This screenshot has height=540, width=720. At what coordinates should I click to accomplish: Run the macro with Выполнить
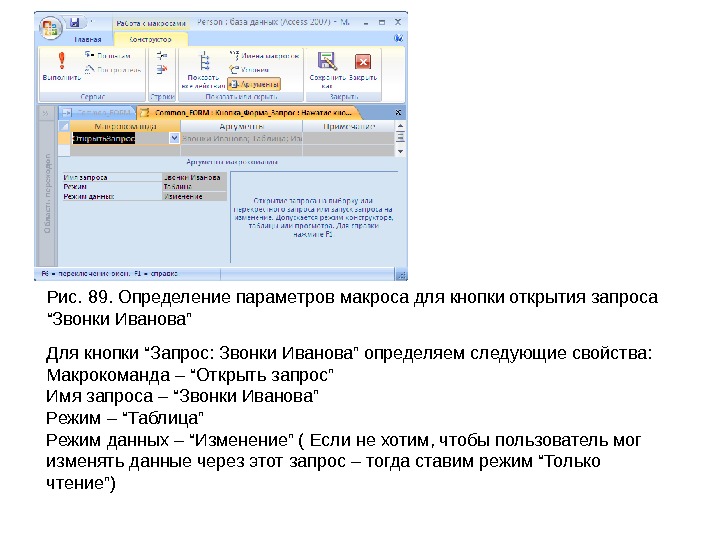62,66
